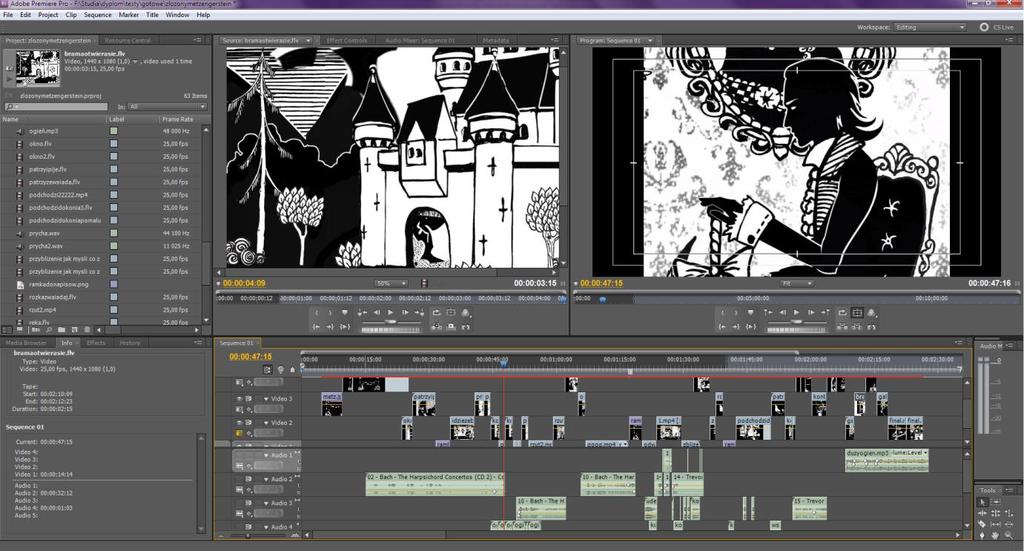Collapse the Audio 1 track
This screenshot has width=1024, height=551.
click(x=266, y=456)
